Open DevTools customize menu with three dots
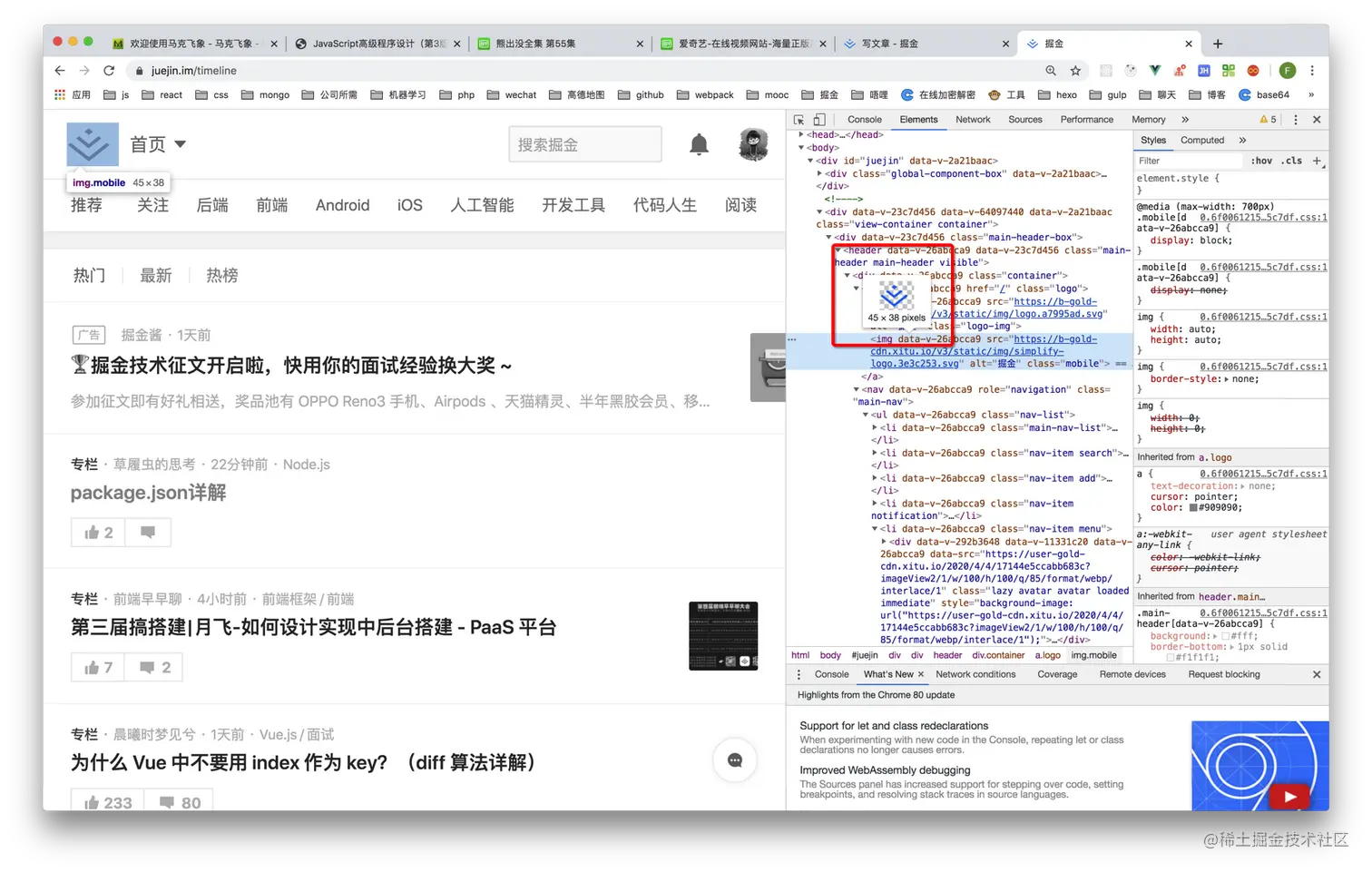This screenshot has height=872, width=1372. pos(1296,120)
